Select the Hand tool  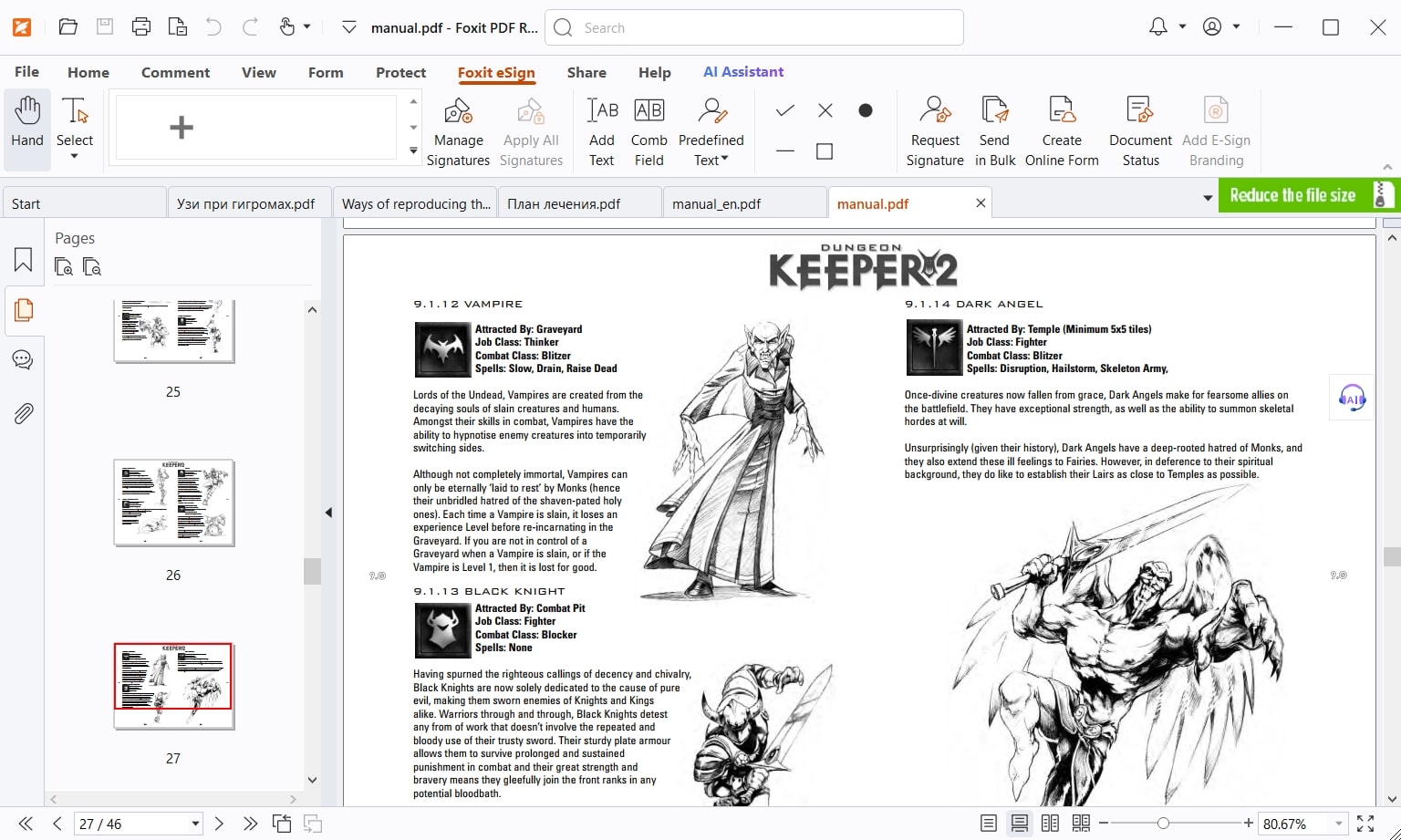pyautogui.click(x=27, y=130)
